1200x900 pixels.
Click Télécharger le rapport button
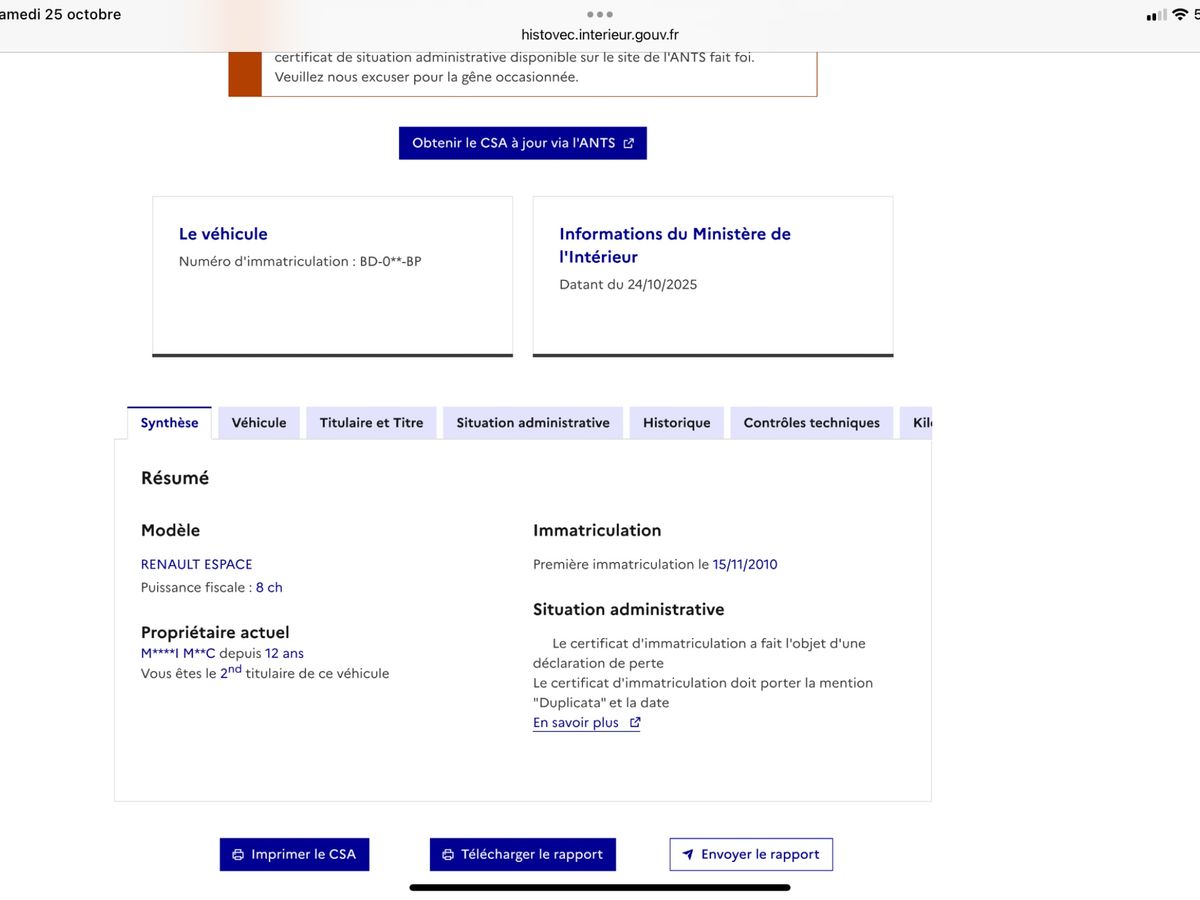523,854
